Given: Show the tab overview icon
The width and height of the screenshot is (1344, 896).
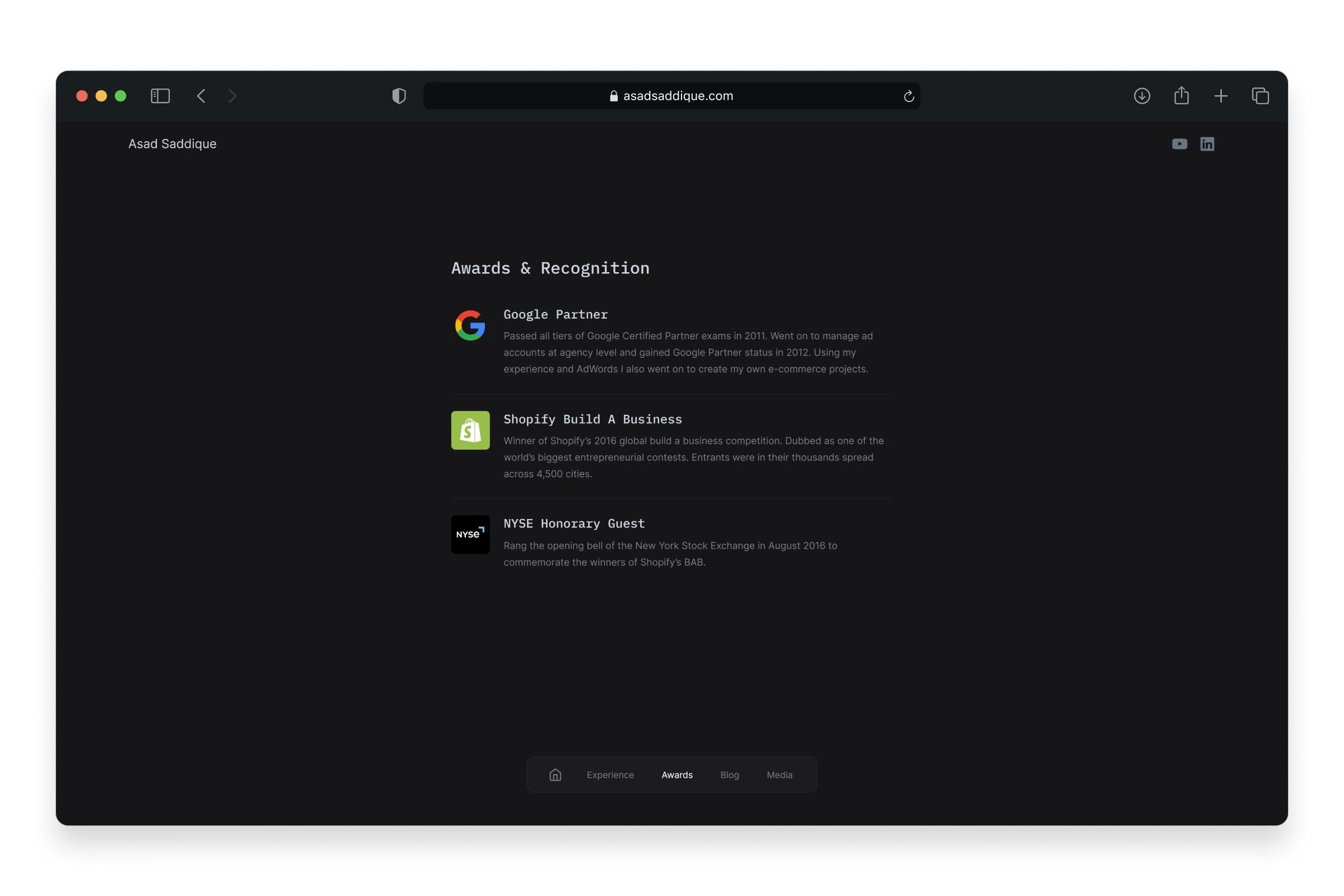Looking at the screenshot, I should (1260, 96).
